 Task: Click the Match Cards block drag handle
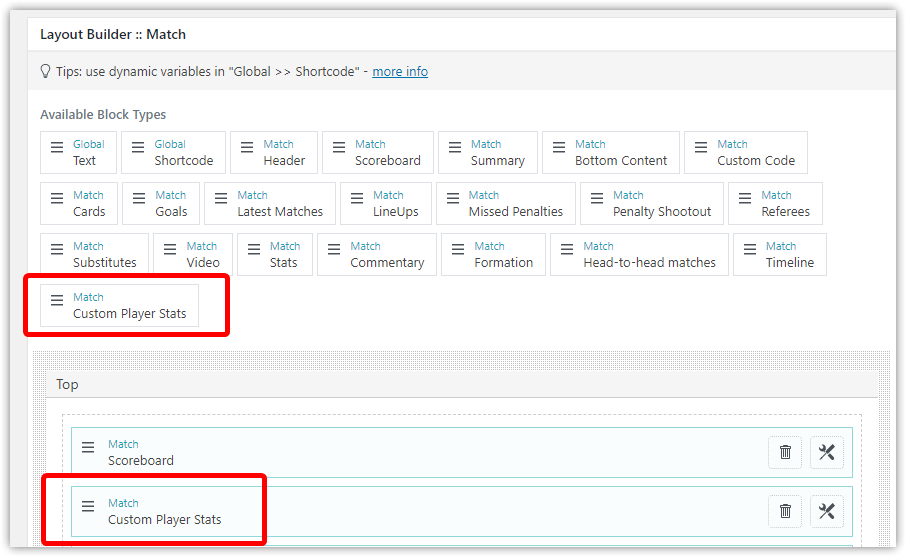pos(57,198)
